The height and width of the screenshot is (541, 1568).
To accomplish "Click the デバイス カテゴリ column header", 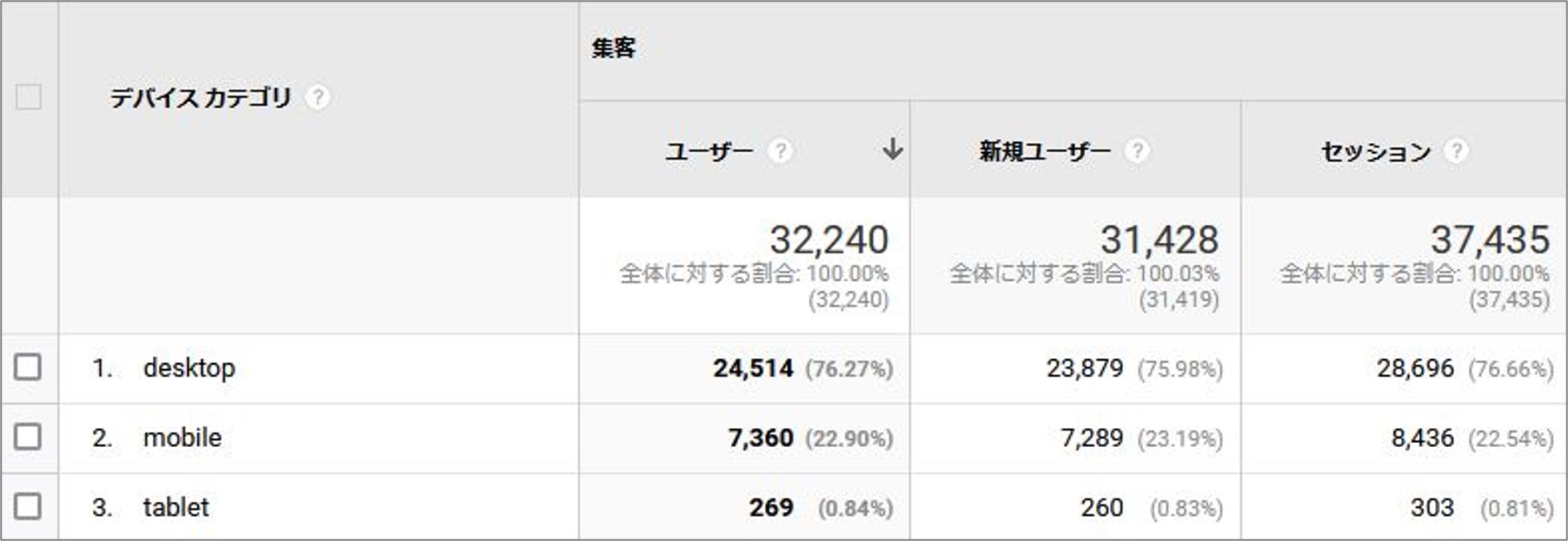I will [200, 98].
